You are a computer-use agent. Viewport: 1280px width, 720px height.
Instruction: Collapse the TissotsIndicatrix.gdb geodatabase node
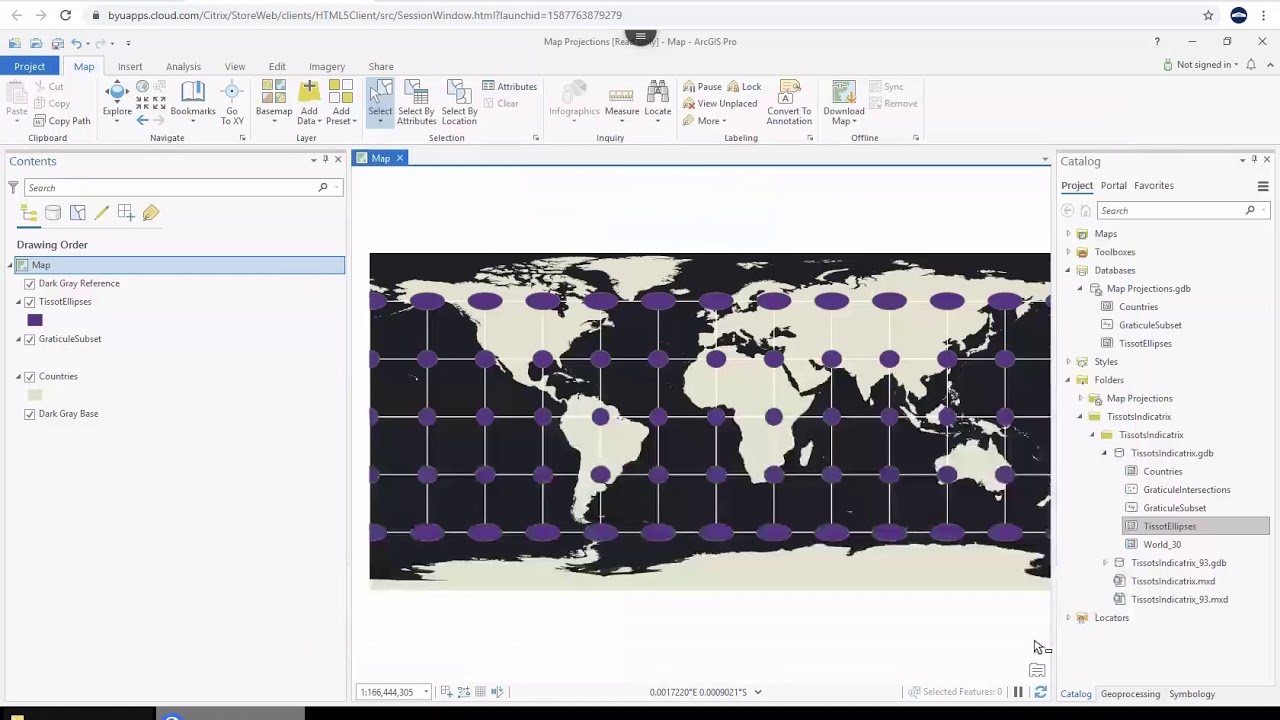[x=1105, y=454]
